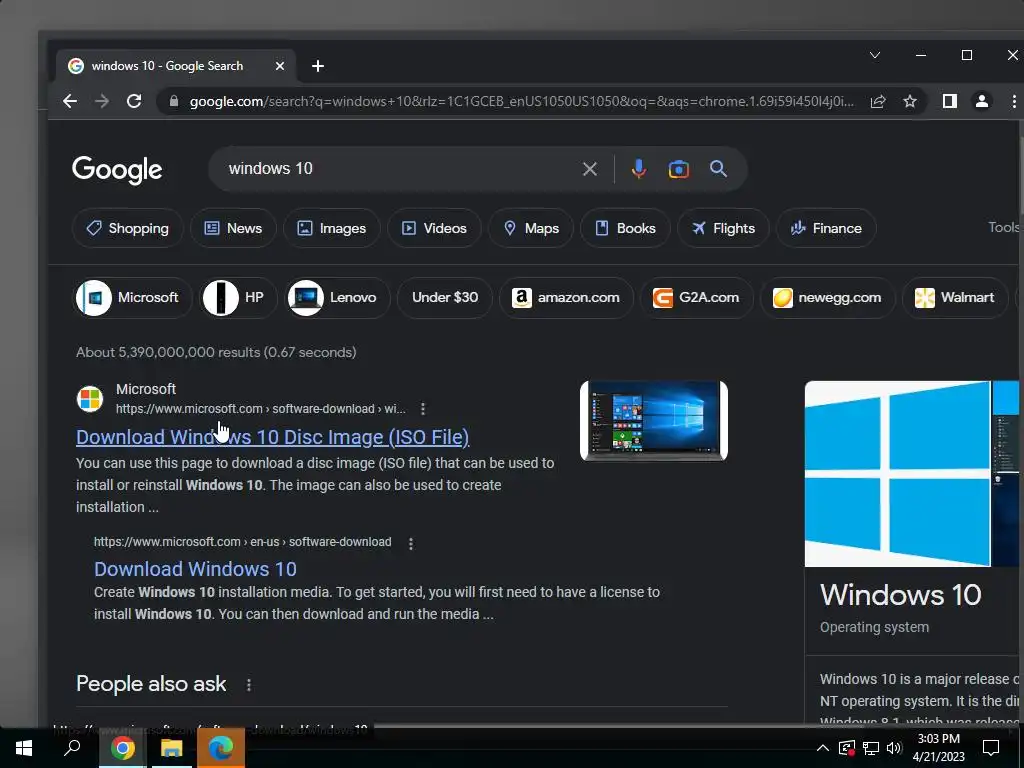Switch to Books results
The height and width of the screenshot is (768, 1024).
pyautogui.click(x=625, y=228)
